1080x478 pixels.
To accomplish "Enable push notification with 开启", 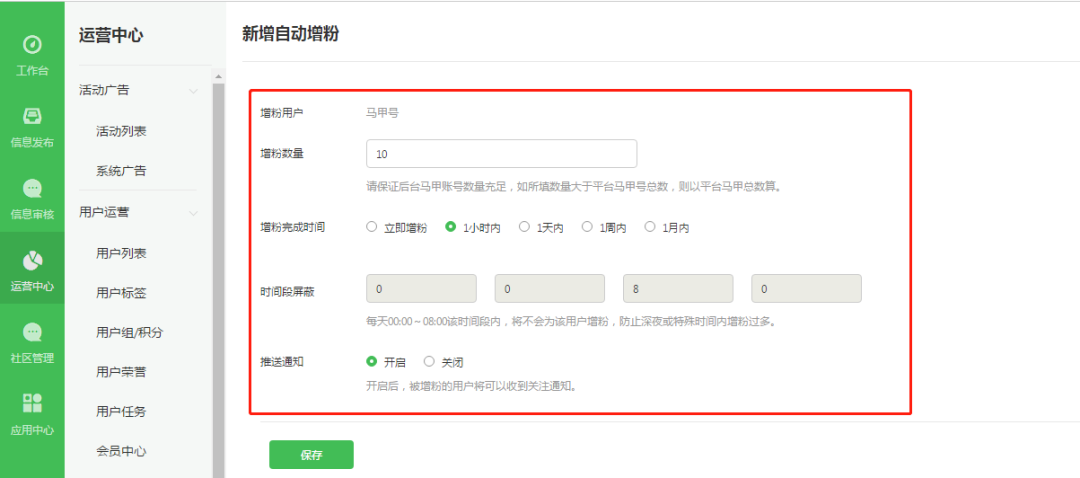I will (x=372, y=361).
